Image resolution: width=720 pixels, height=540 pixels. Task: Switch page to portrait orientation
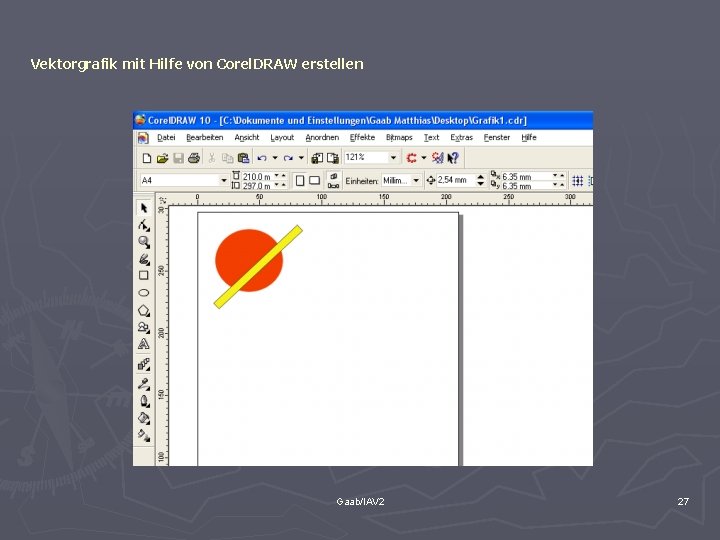point(300,180)
